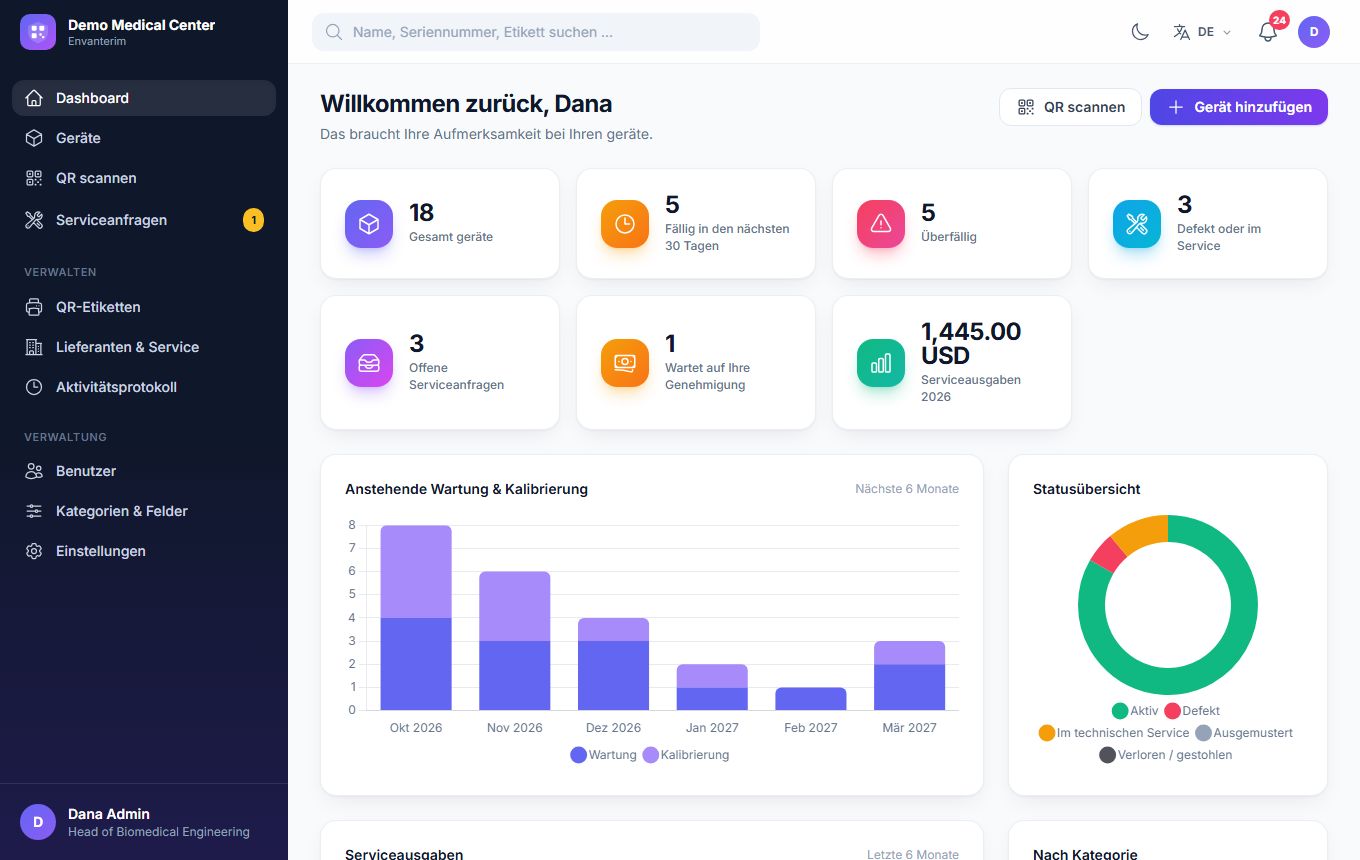This screenshot has width=1360, height=860.
Task: Open the Geräte sidebar item
Action: [144, 138]
